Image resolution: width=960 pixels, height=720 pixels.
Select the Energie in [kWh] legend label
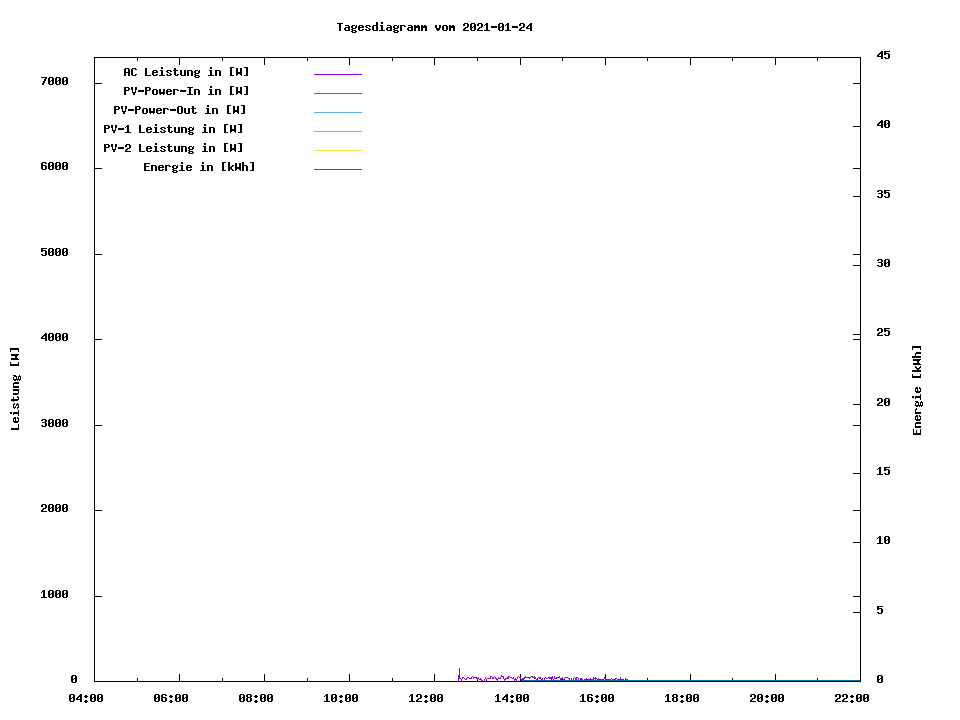(199, 167)
